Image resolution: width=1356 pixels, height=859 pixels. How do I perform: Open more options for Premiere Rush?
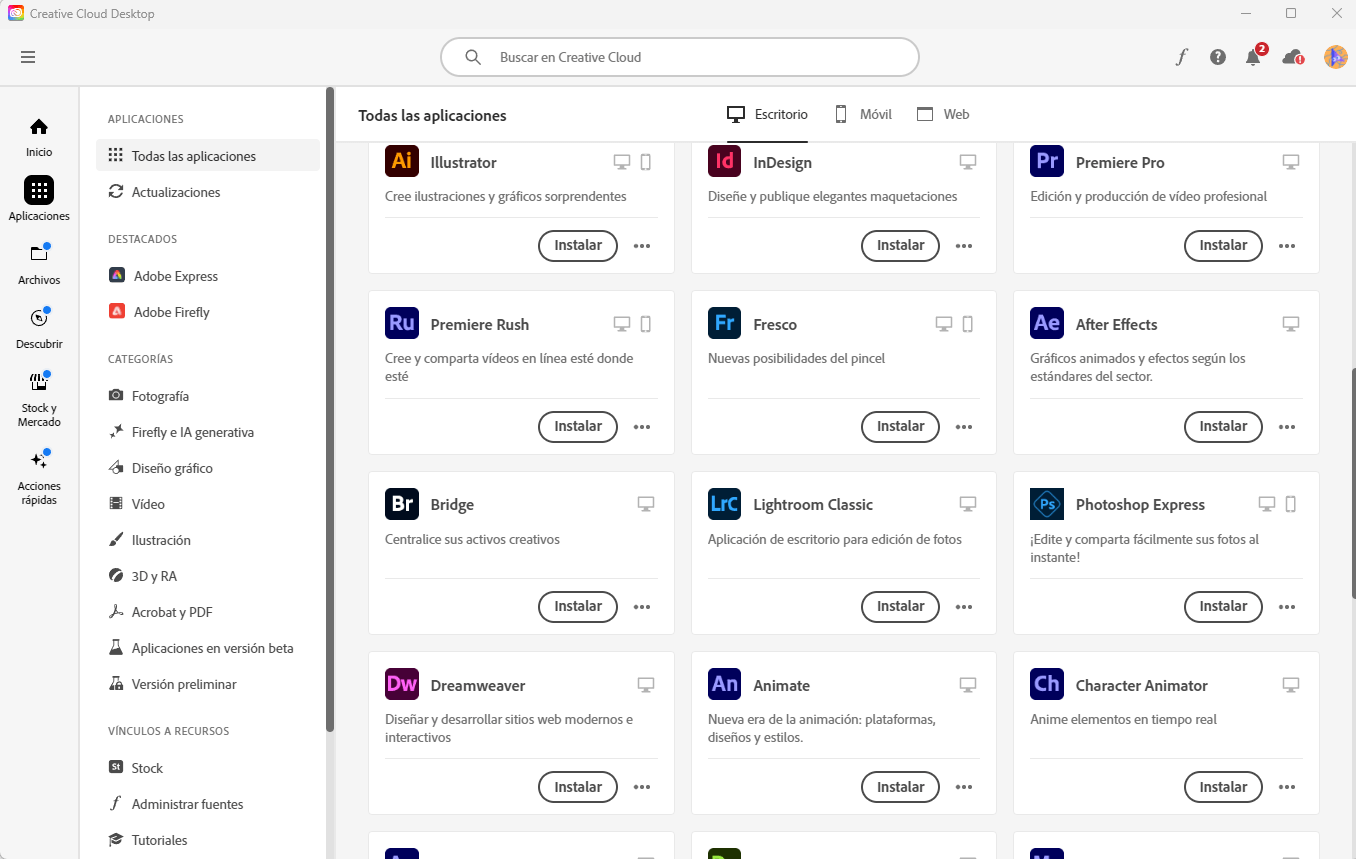pyautogui.click(x=642, y=427)
